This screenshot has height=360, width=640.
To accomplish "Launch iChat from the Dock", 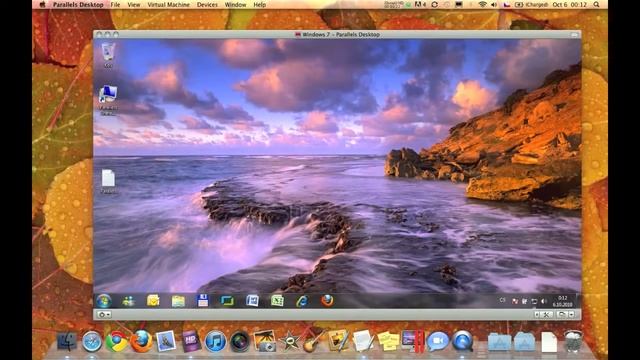I will click(438, 342).
